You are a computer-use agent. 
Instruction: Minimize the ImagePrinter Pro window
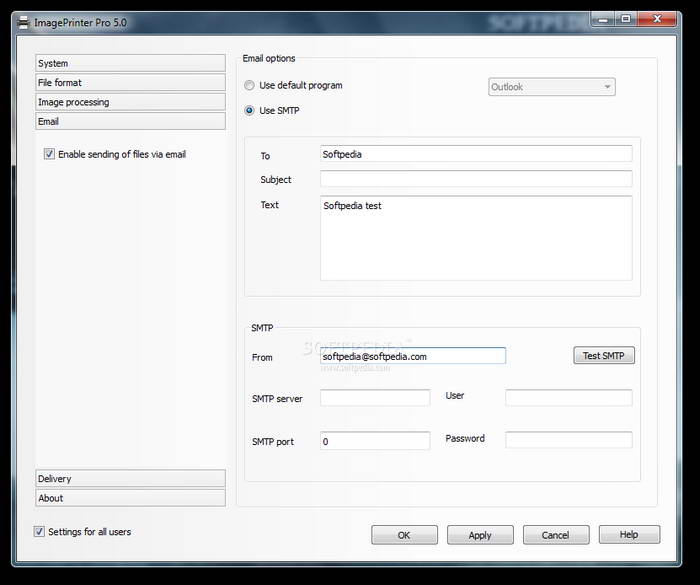tap(603, 19)
